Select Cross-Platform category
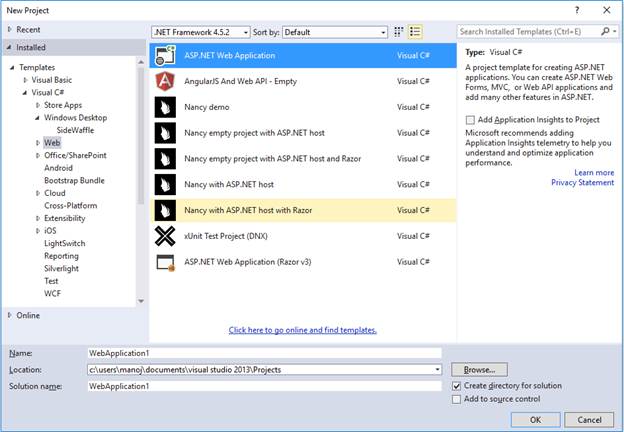 tap(70, 206)
